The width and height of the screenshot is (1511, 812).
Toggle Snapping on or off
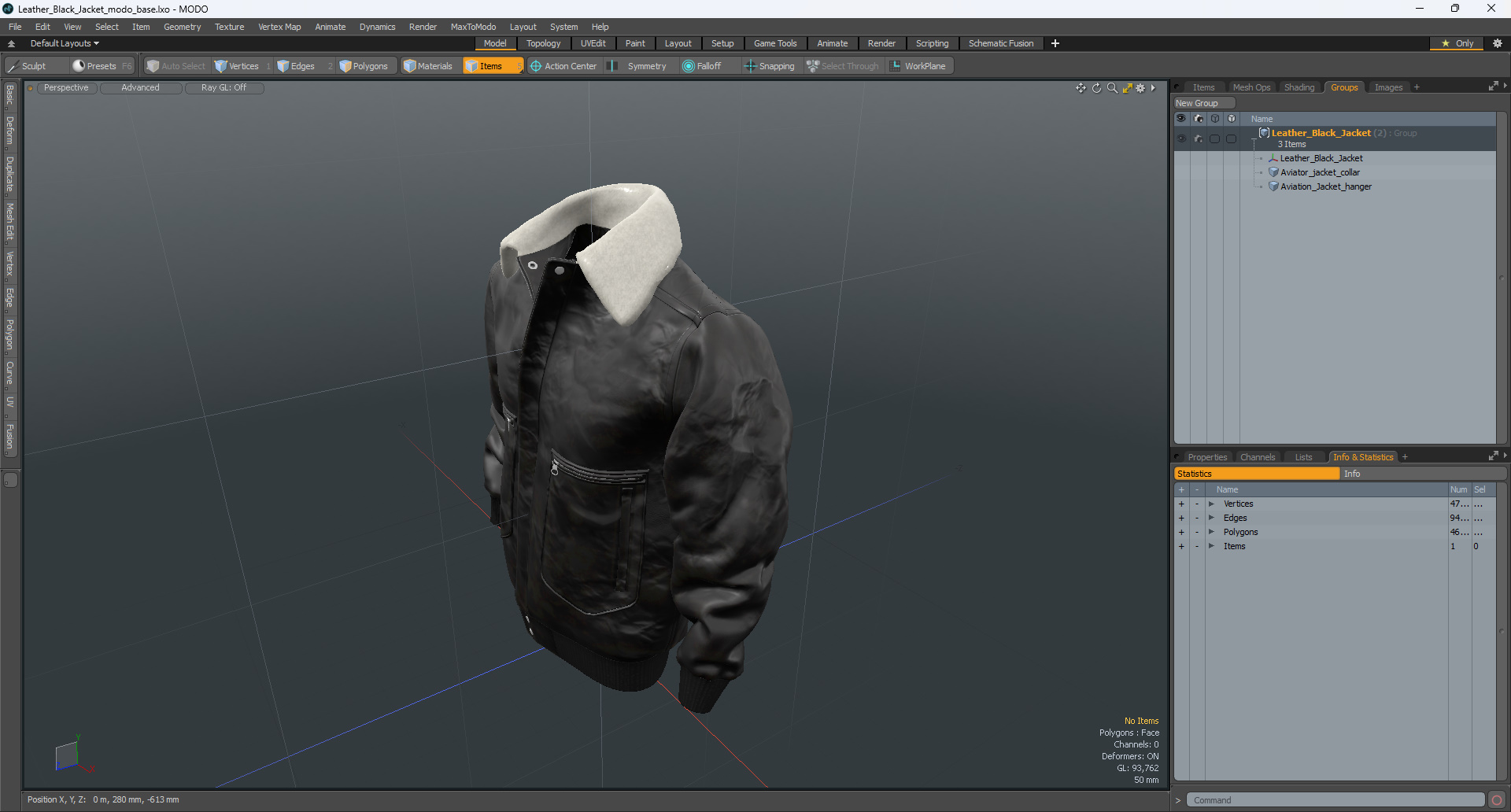(770, 66)
